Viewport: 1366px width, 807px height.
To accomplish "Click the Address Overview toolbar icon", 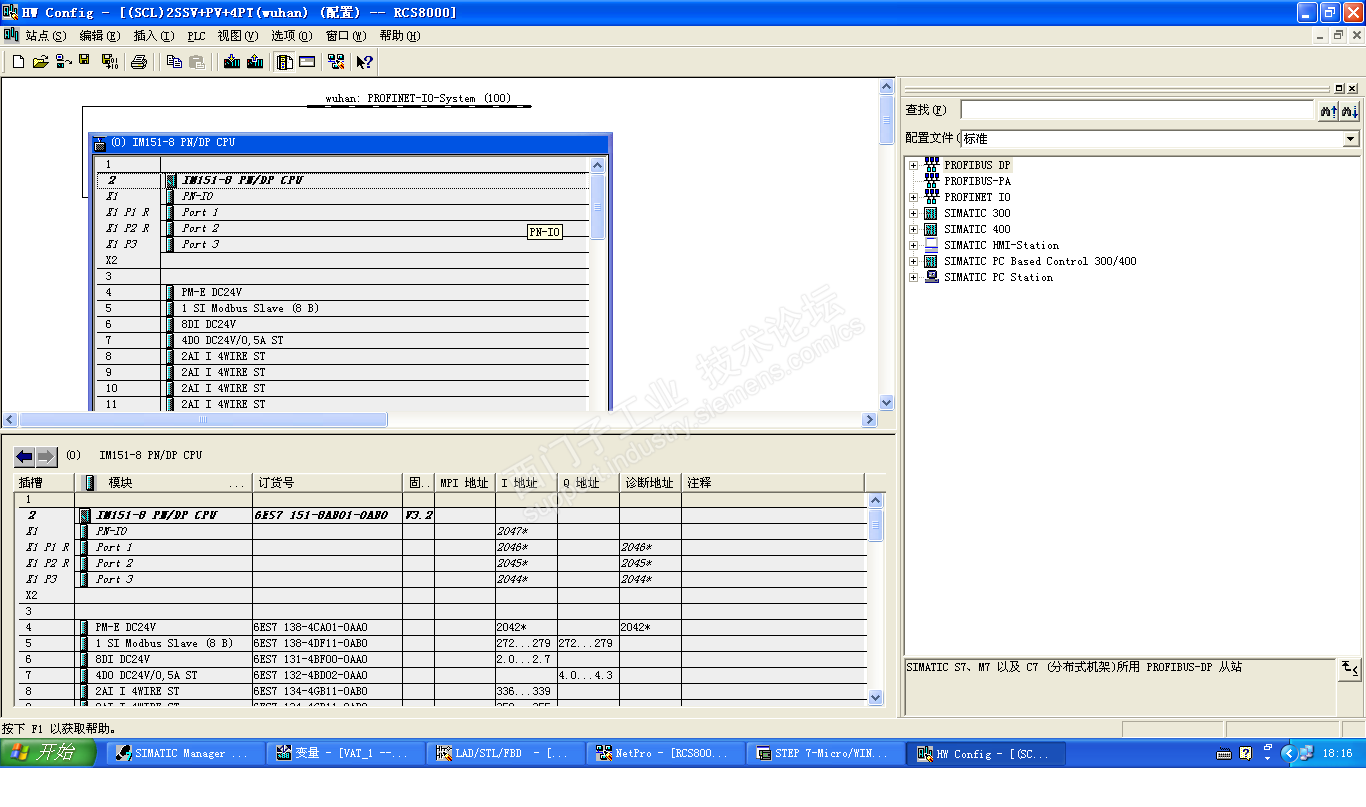I will pyautogui.click(x=307, y=62).
